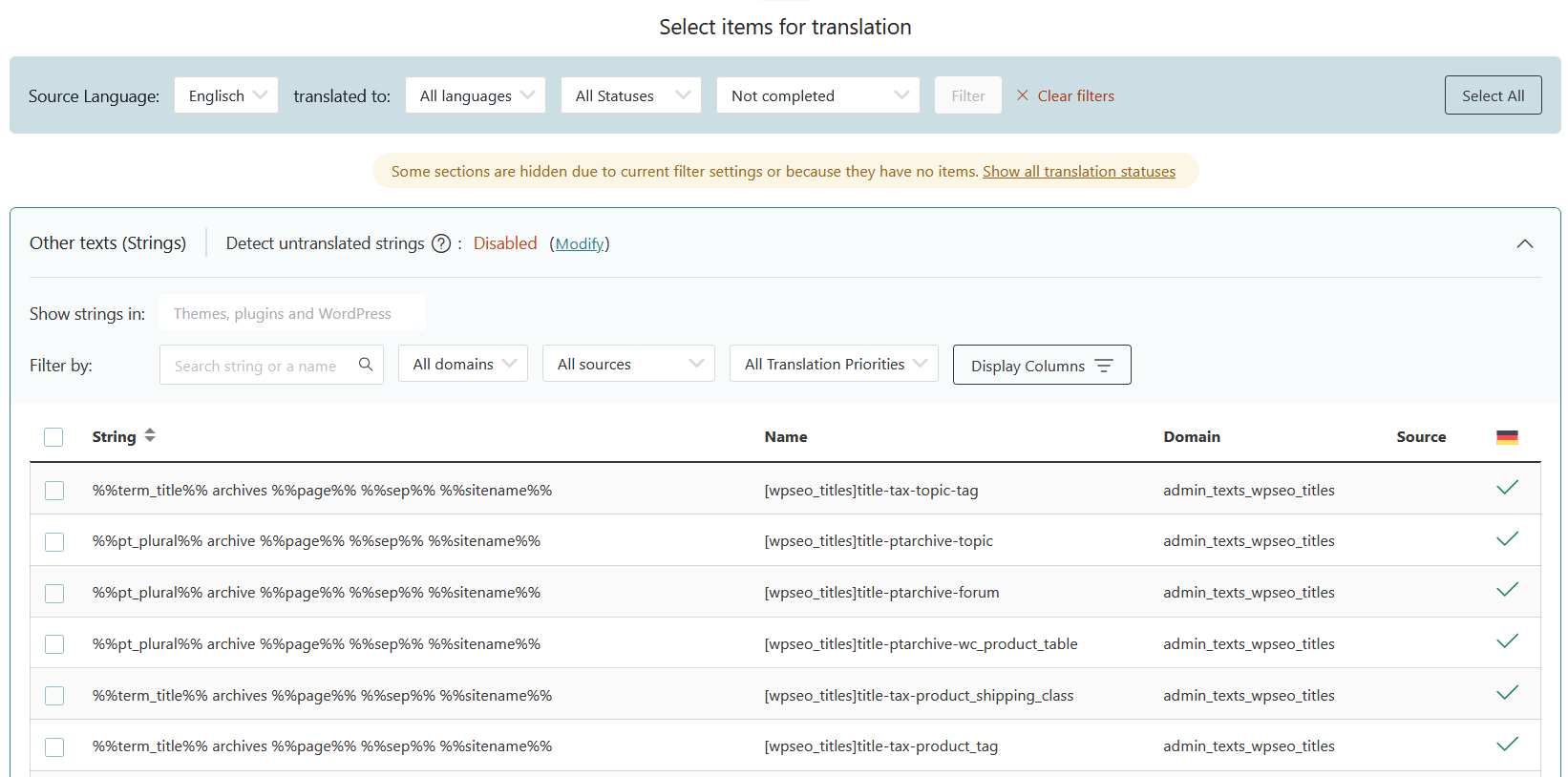Select the title-tax-product_shipping_class row checkbox

point(54,696)
